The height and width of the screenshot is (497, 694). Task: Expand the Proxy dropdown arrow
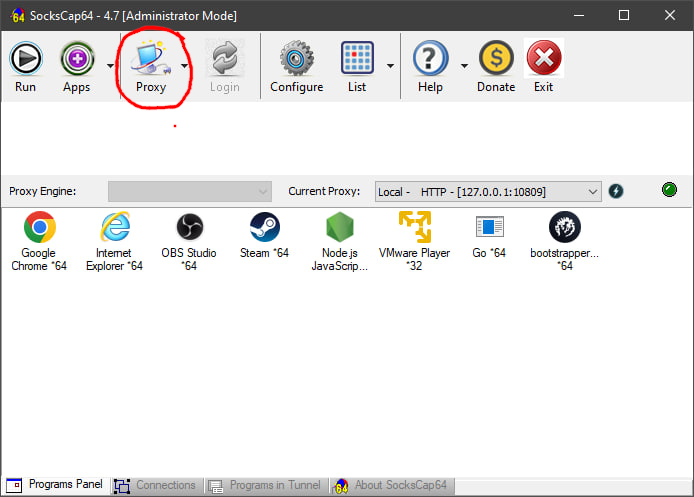tap(184, 66)
